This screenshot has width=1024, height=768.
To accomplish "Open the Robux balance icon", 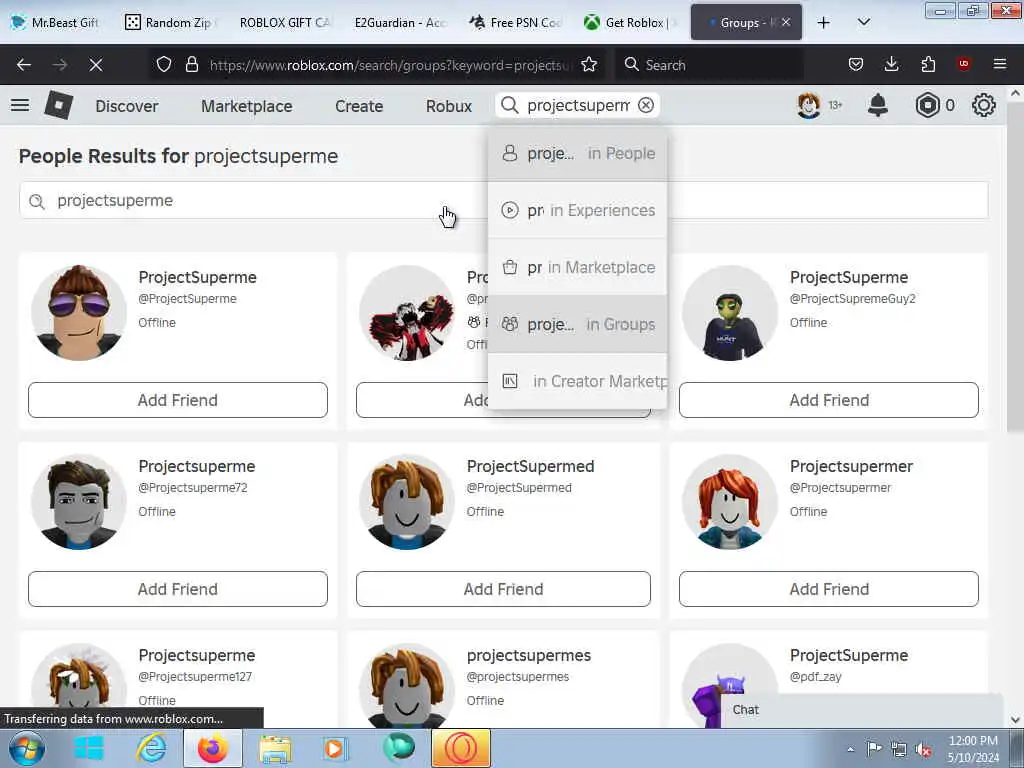I will point(927,105).
